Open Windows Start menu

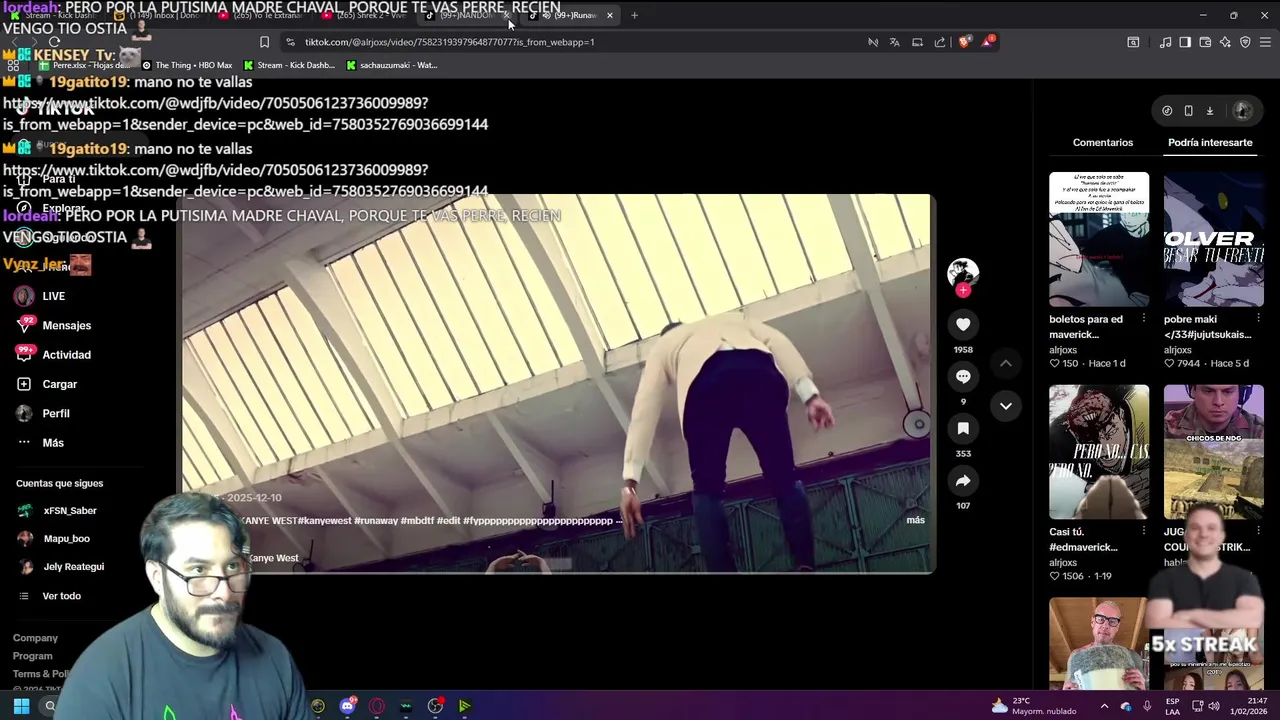tap(21, 706)
